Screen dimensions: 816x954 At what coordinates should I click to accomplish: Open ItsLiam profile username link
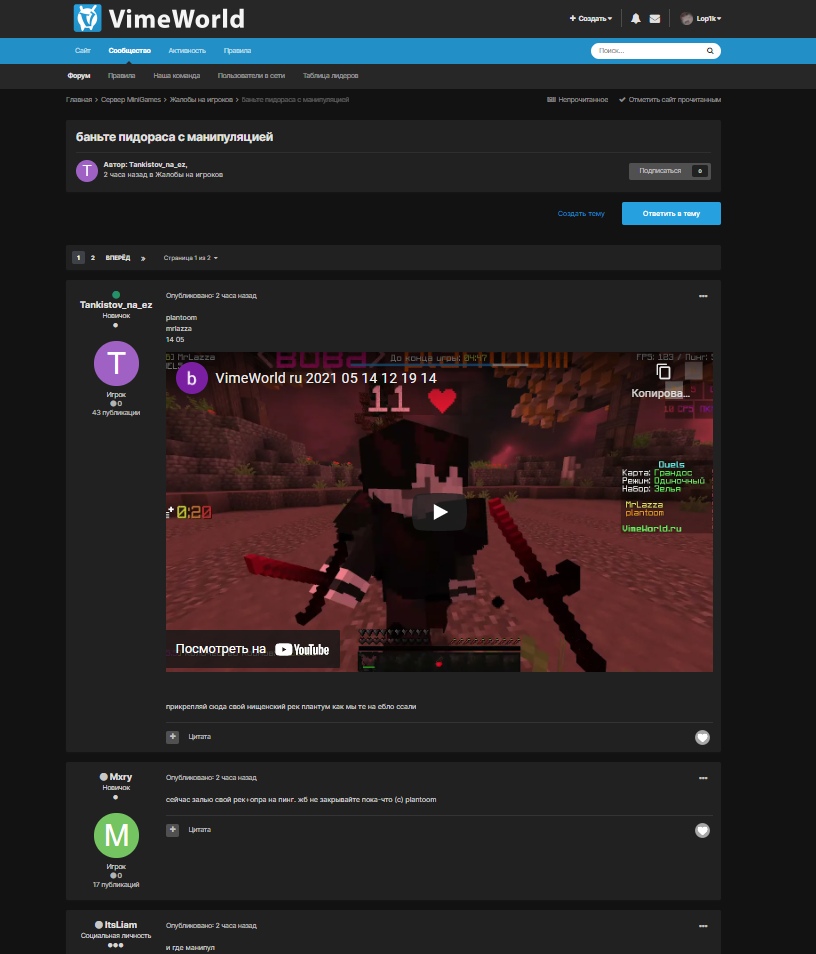click(120, 925)
